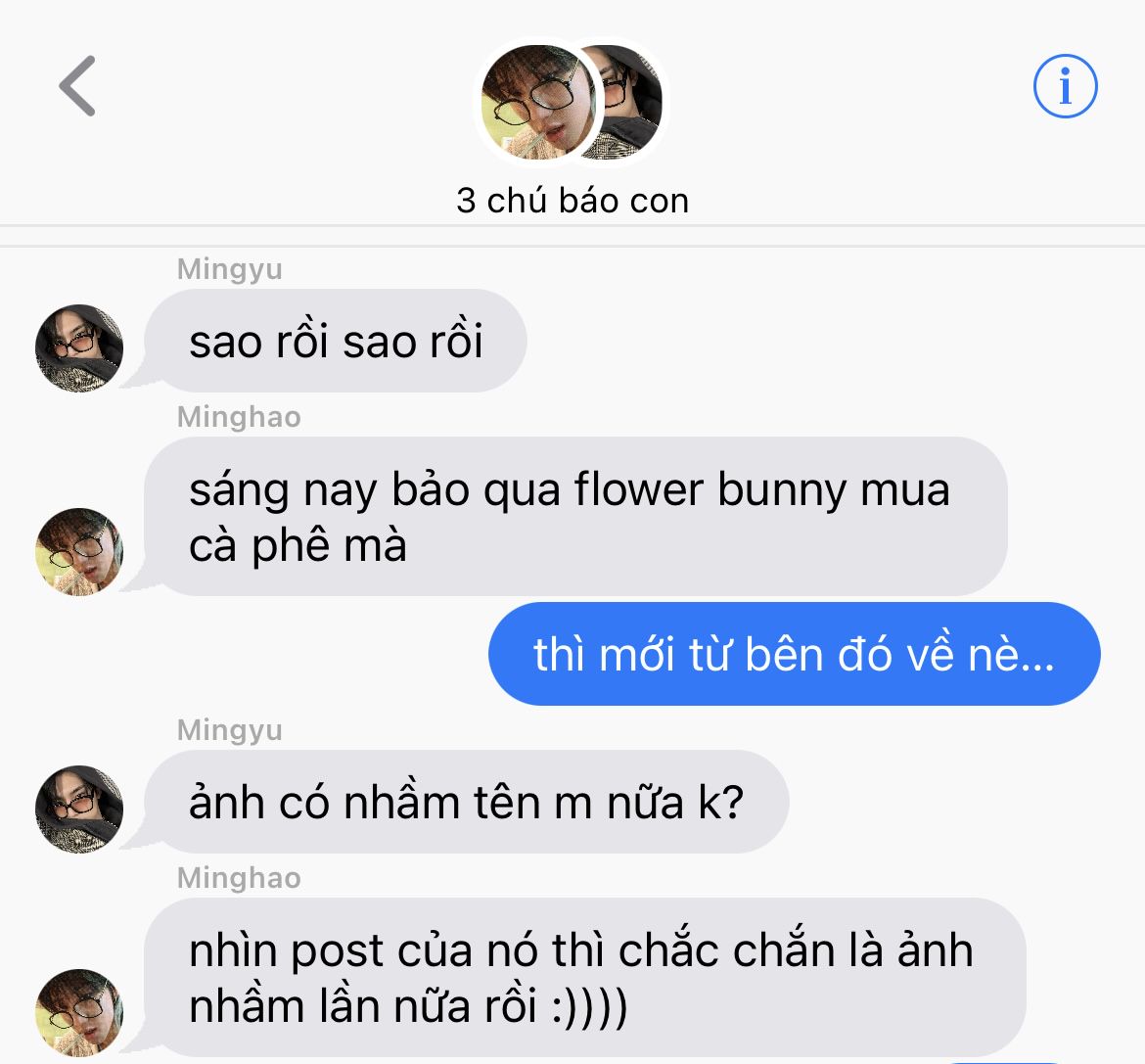1145x1064 pixels.
Task: Tap second 'Mingyu' label above name question
Action: coord(229,730)
